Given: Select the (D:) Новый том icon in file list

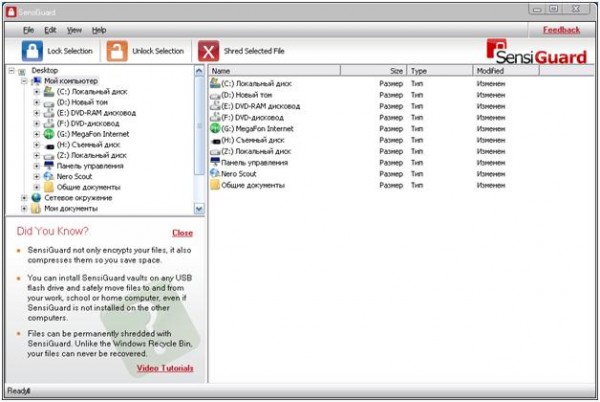Looking at the screenshot, I should point(215,95).
